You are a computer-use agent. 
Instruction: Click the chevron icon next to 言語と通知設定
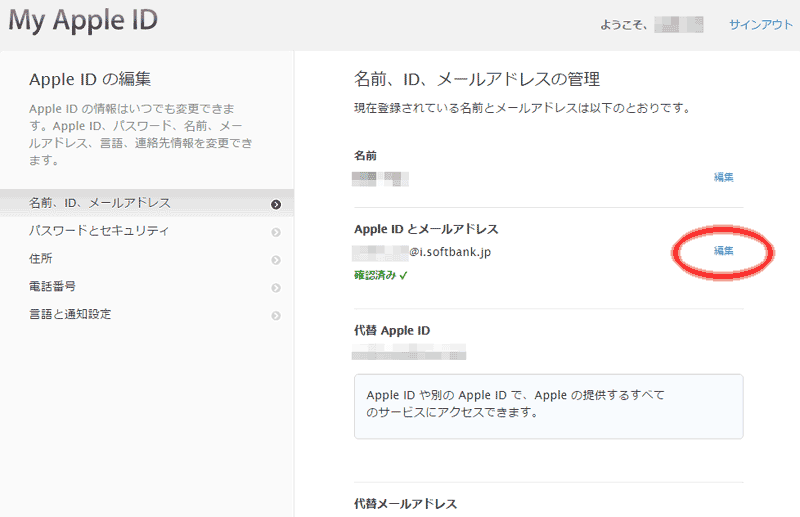pyautogui.click(x=275, y=316)
